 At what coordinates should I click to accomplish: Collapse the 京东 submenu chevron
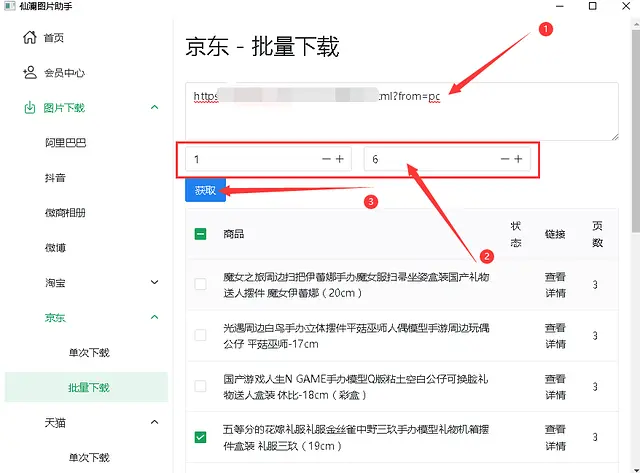[x=155, y=317]
